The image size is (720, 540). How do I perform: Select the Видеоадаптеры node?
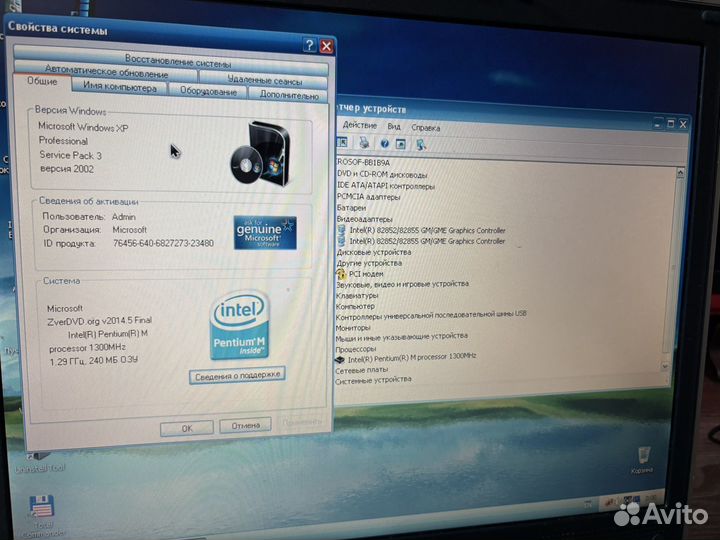pyautogui.click(x=365, y=219)
